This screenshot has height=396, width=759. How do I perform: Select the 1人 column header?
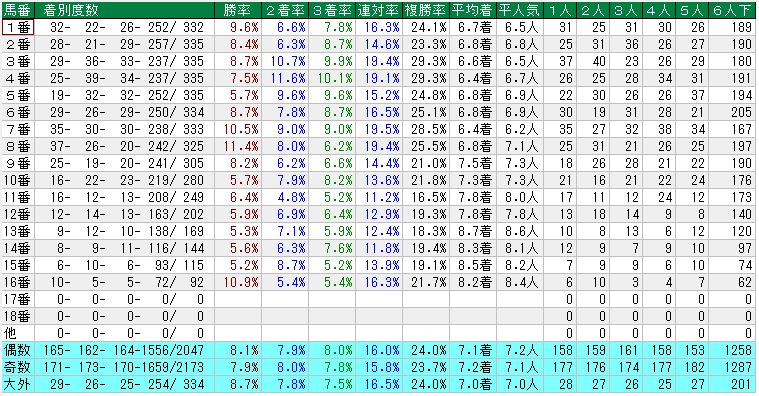[560, 10]
